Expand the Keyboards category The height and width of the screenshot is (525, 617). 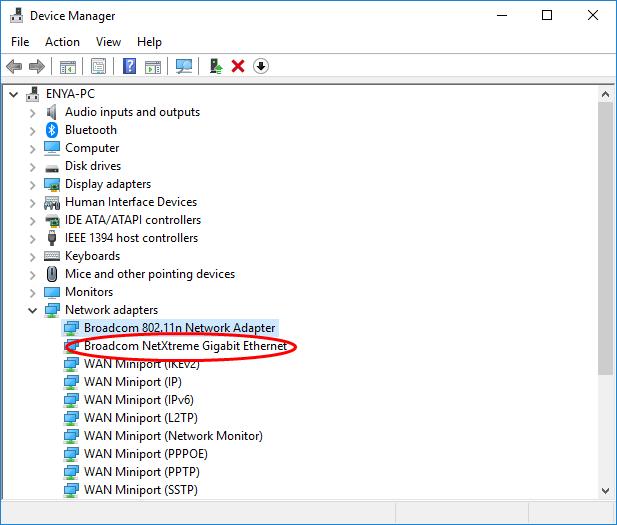pos(33,257)
